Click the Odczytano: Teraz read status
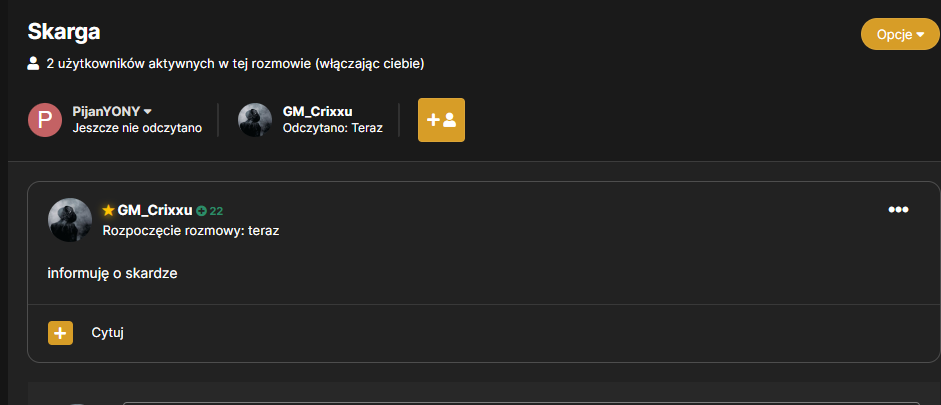The height and width of the screenshot is (405, 941). pos(332,128)
